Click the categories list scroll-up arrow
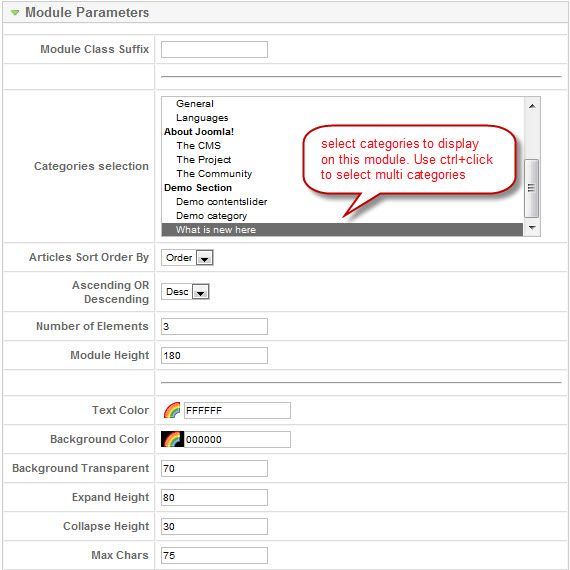The width and height of the screenshot is (570, 570). point(532,106)
